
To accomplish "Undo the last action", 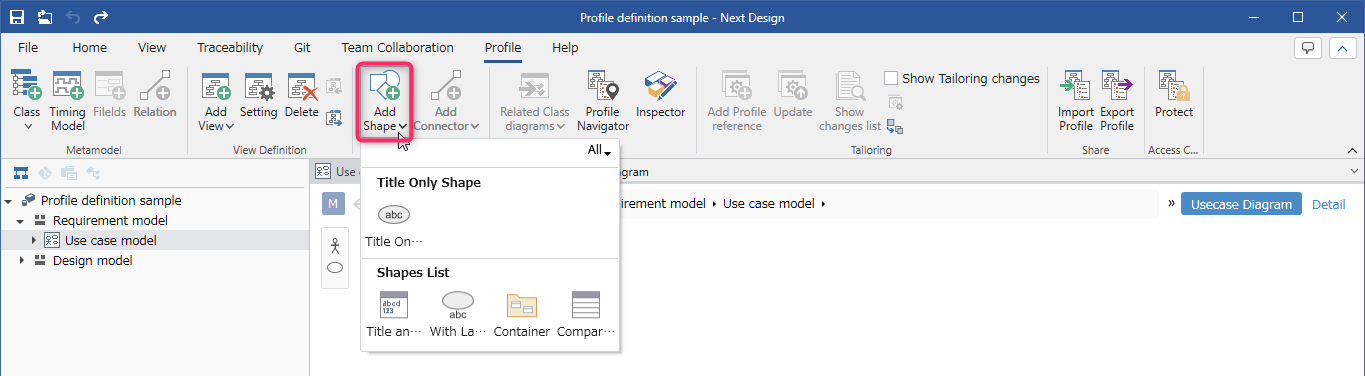I will pyautogui.click(x=73, y=17).
